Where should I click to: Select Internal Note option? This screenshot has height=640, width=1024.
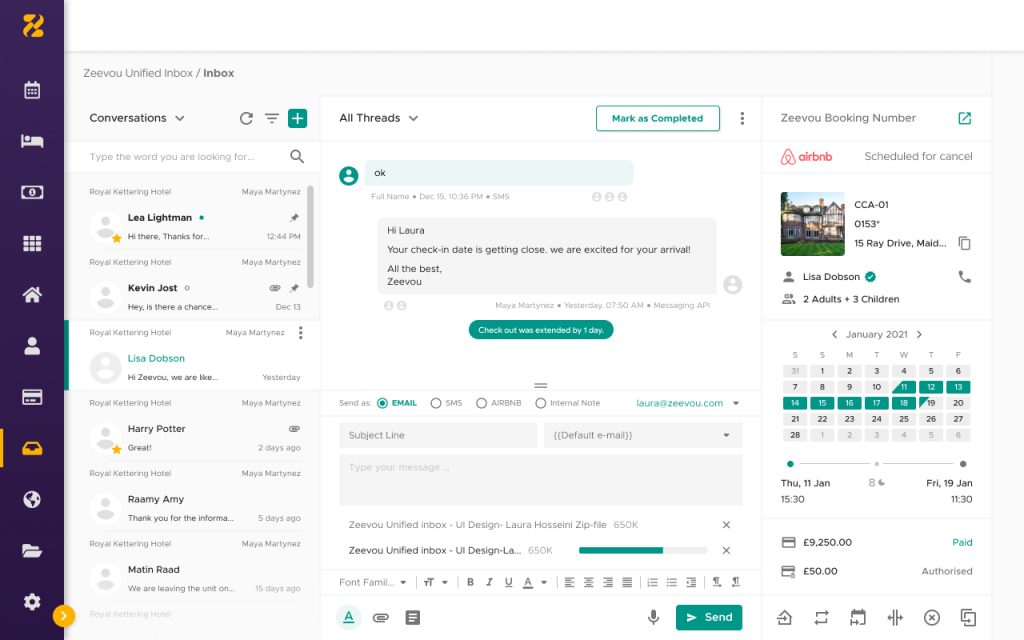568,403
